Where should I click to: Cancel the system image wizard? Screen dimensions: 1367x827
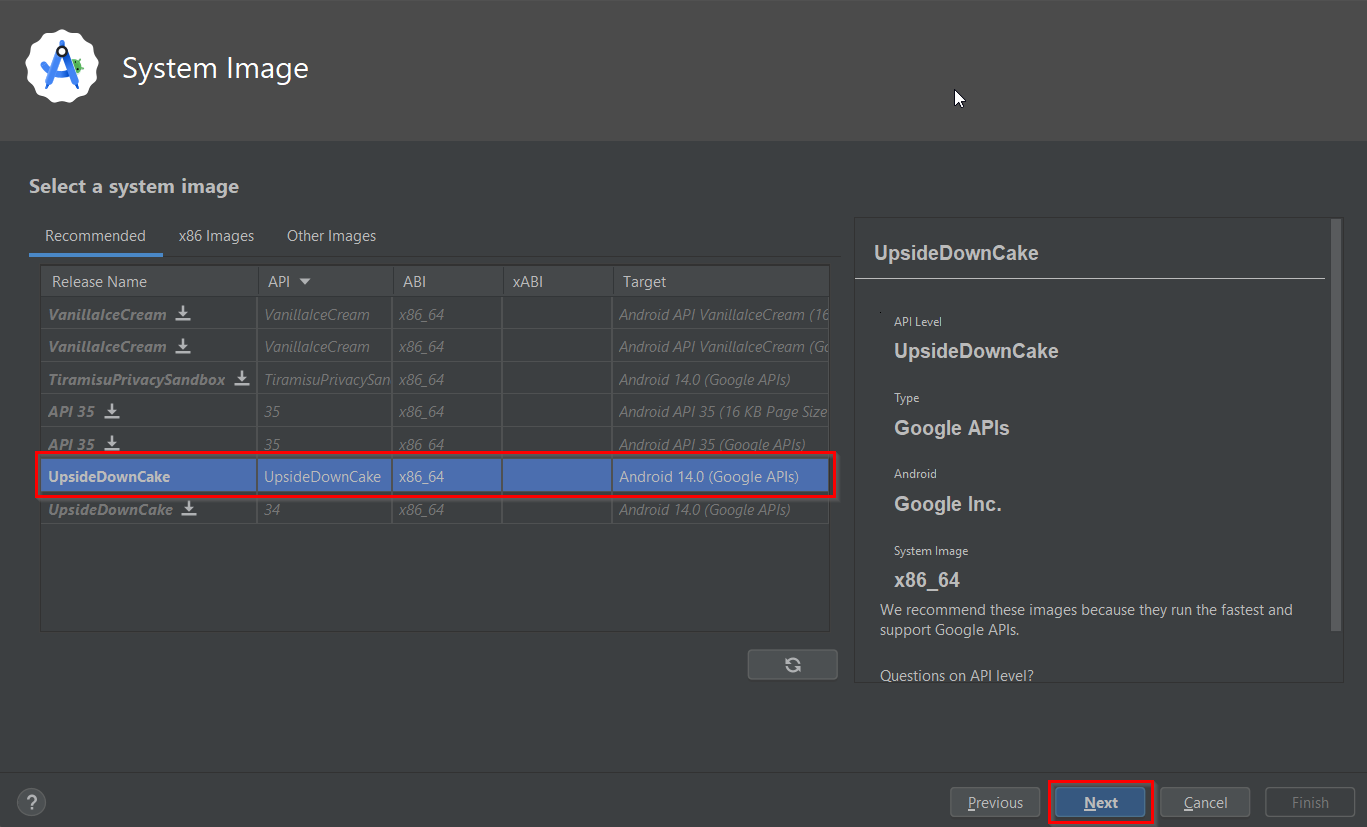coord(1205,802)
